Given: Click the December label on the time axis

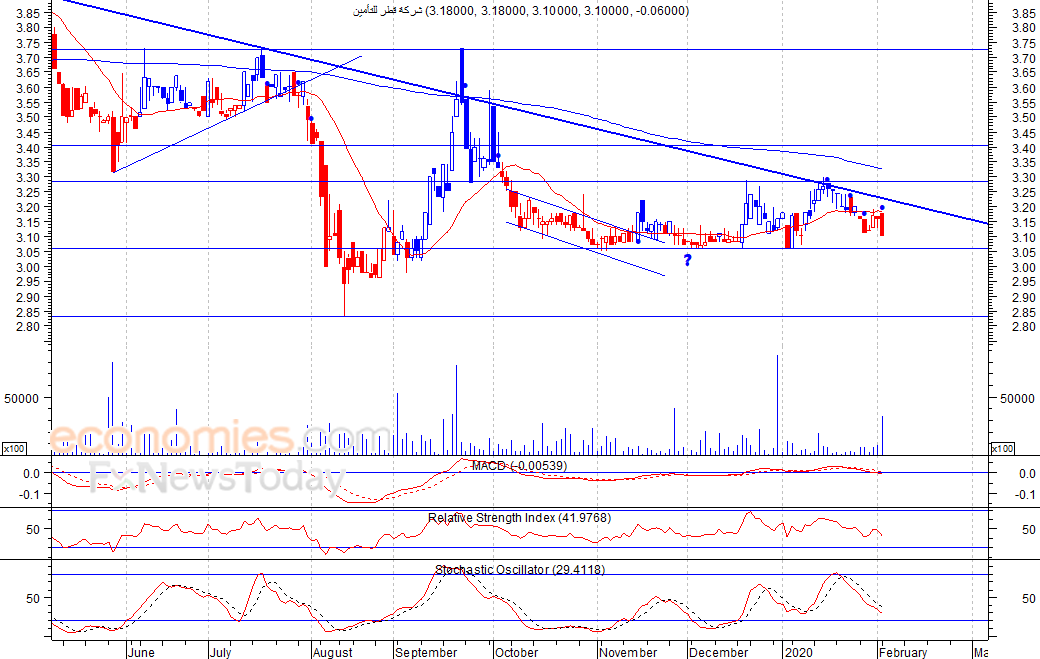Looking at the screenshot, I should click(x=718, y=652).
